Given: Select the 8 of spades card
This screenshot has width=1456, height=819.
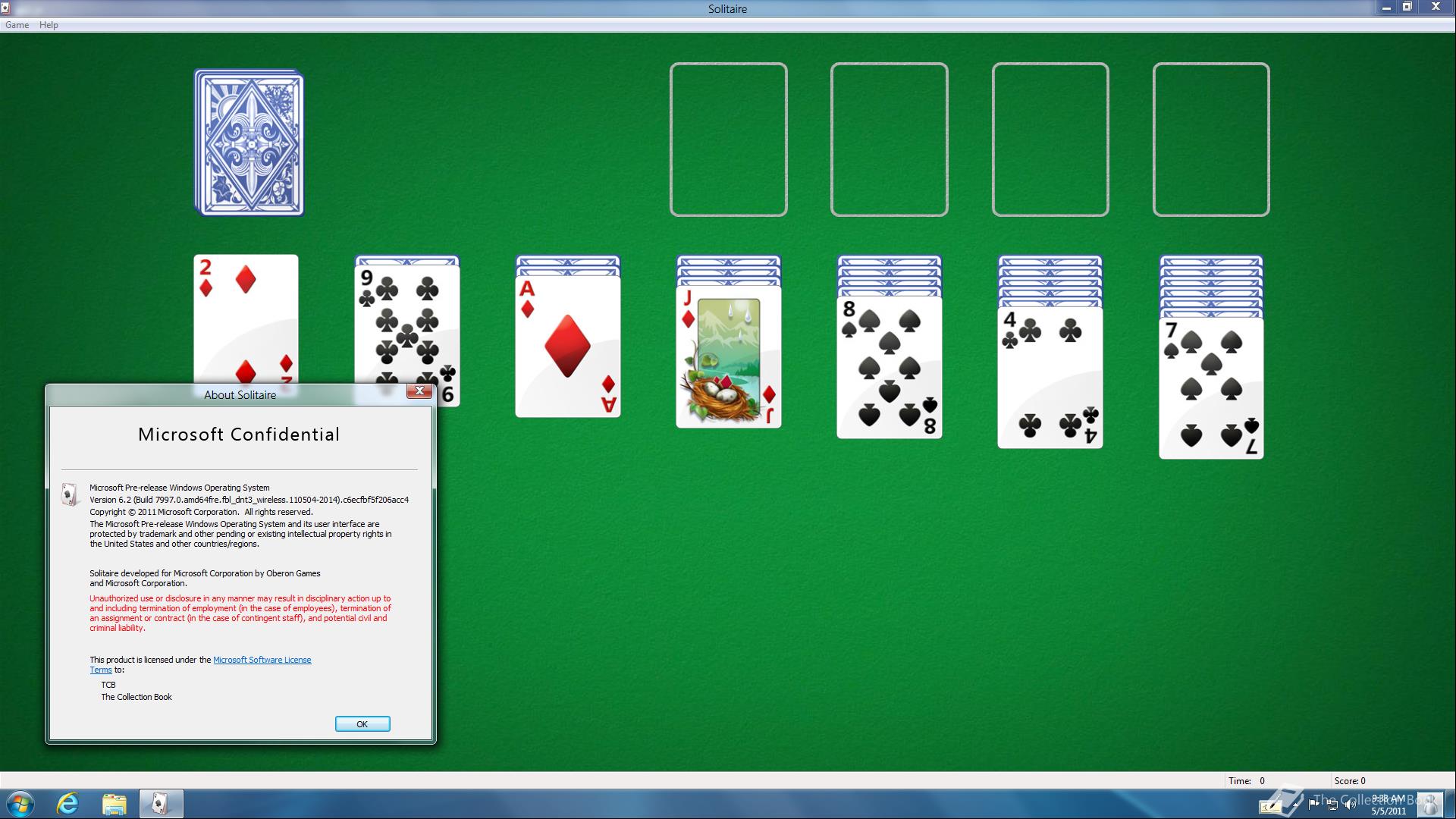Looking at the screenshot, I should 890,368.
